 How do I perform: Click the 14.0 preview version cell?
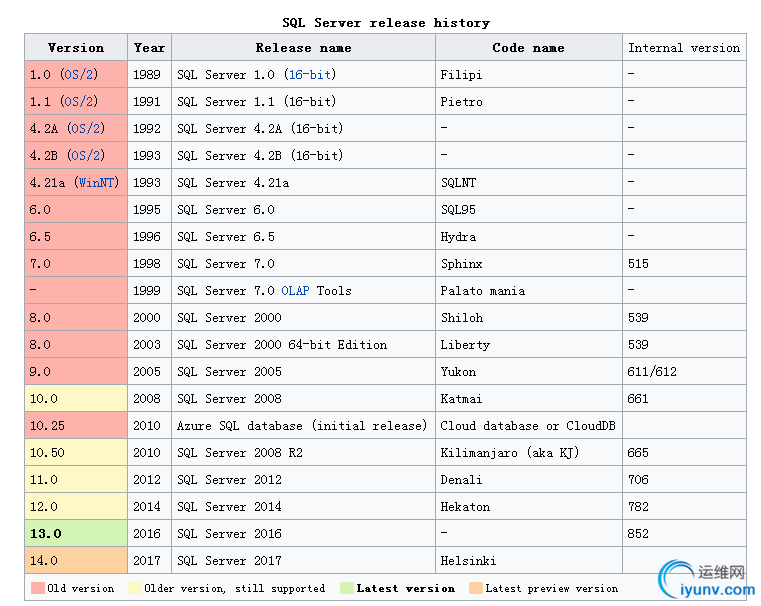(x=76, y=560)
